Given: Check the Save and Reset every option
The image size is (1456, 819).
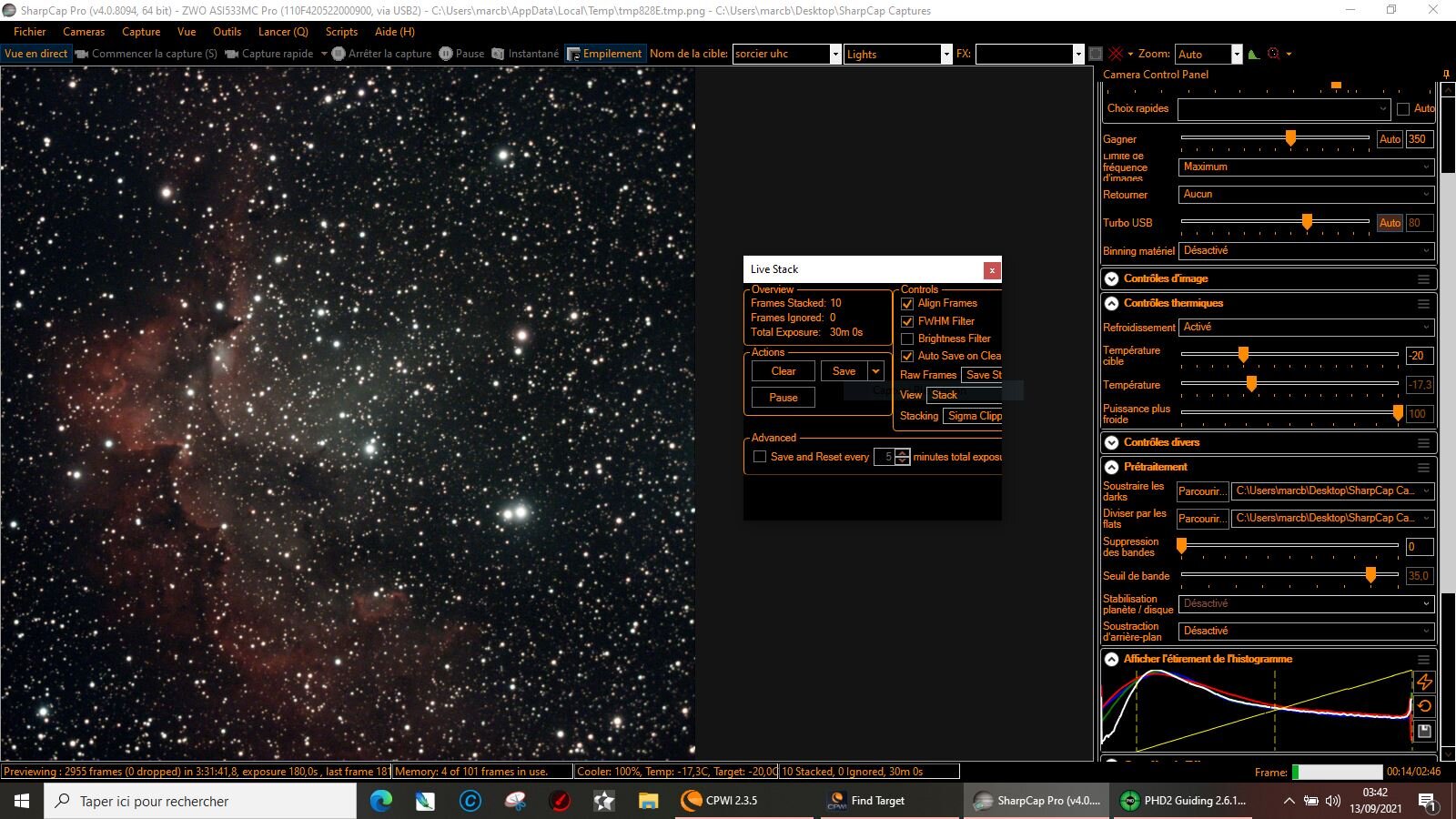Looking at the screenshot, I should click(760, 457).
